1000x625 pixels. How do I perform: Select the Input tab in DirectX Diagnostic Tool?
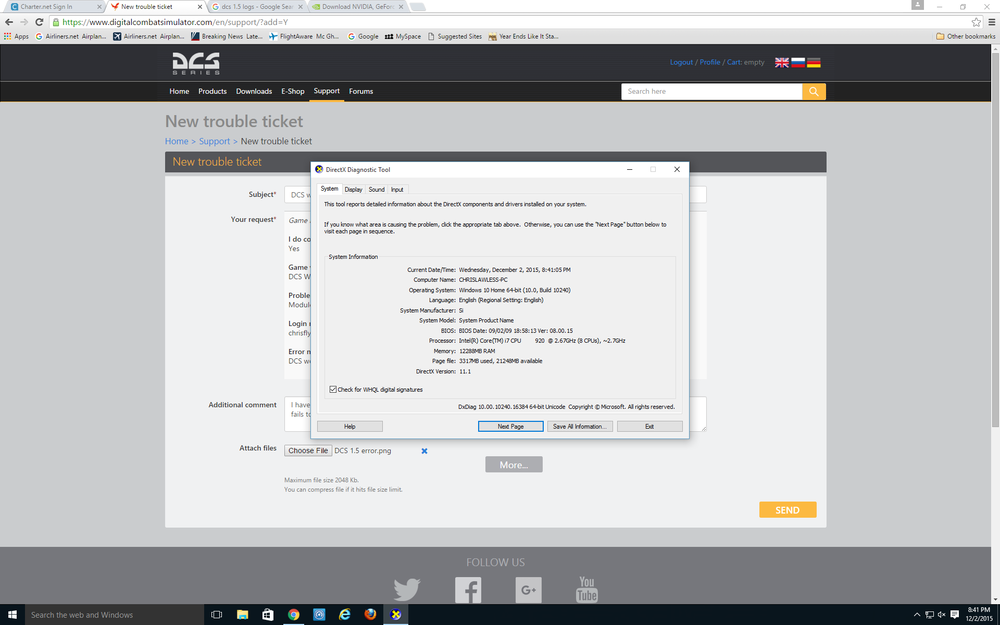click(x=397, y=189)
